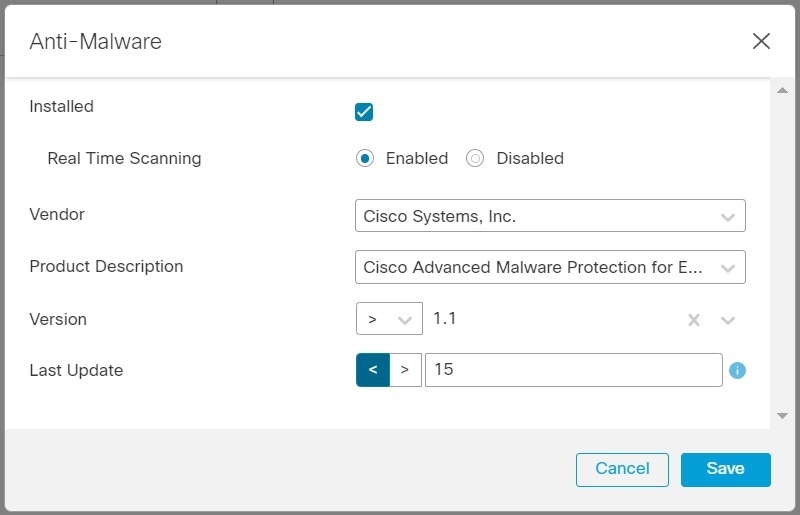Screen dimensions: 800x515
Task: Expand the Version value chevron arrow
Action: (728, 320)
